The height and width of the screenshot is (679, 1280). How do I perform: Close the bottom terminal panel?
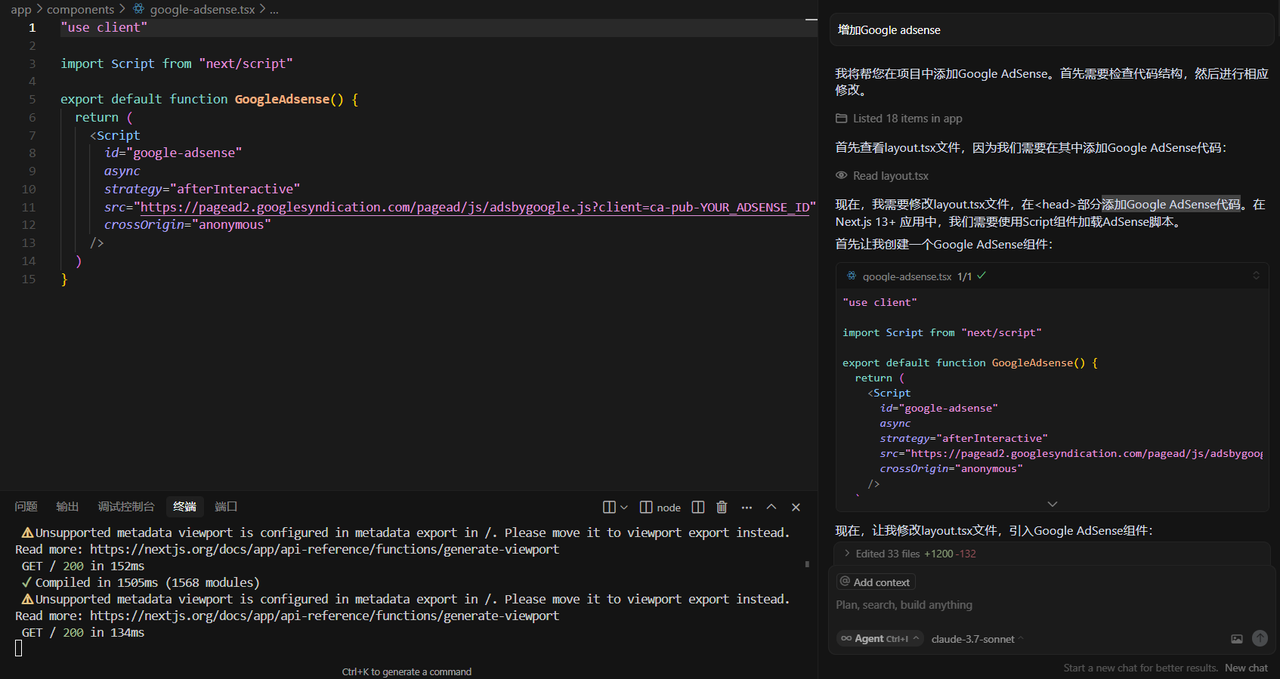796,507
